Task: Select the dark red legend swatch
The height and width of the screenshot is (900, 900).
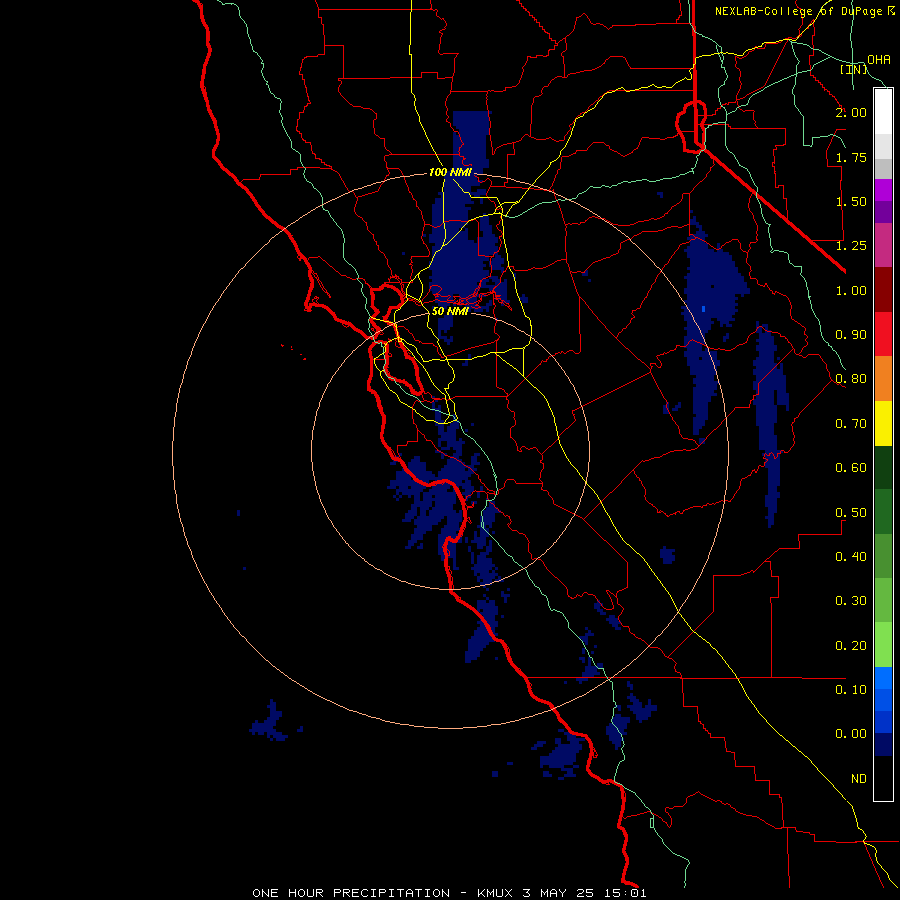Action: (x=883, y=290)
